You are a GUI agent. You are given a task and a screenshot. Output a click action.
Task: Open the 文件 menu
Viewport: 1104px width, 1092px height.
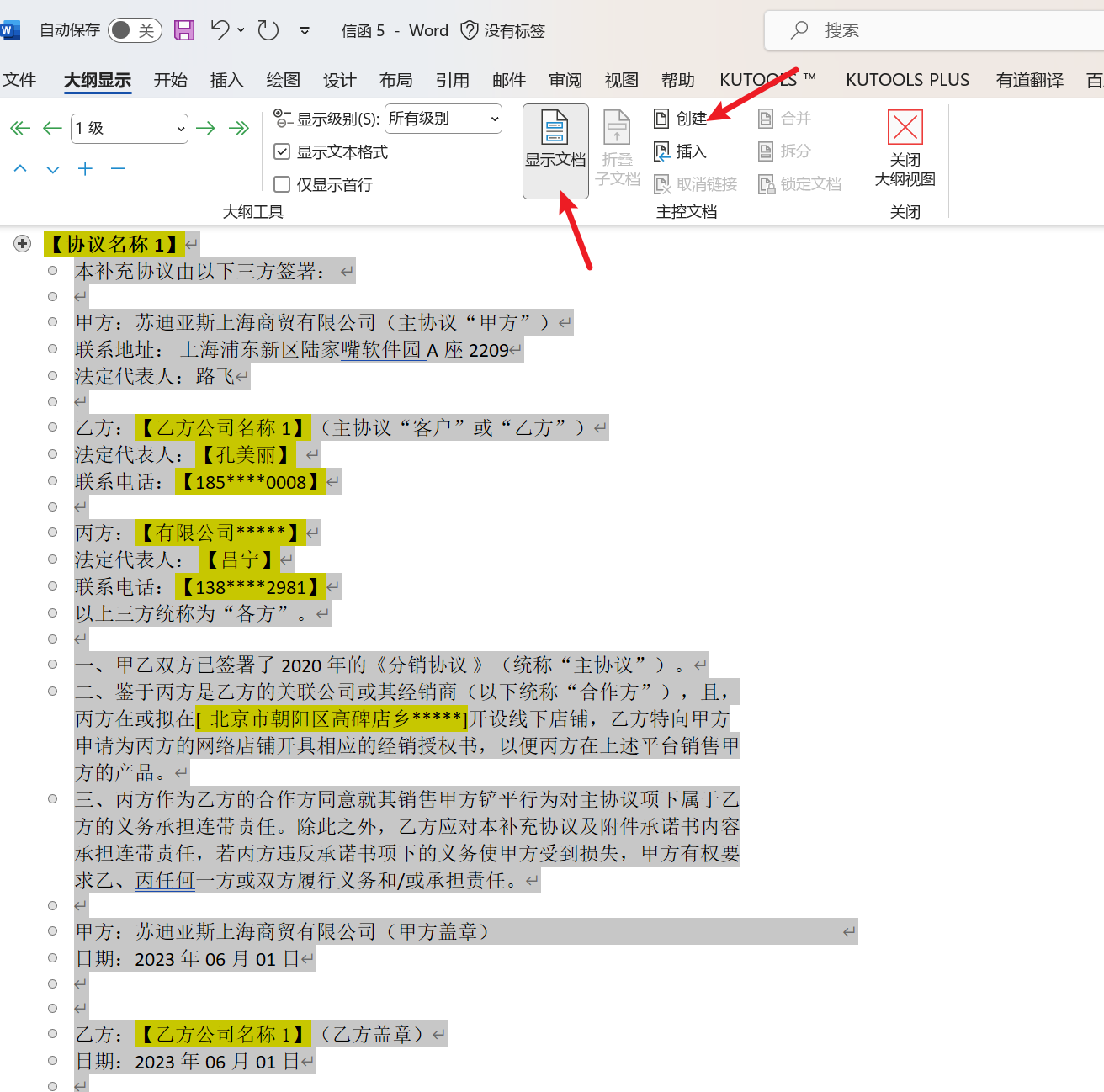19,80
